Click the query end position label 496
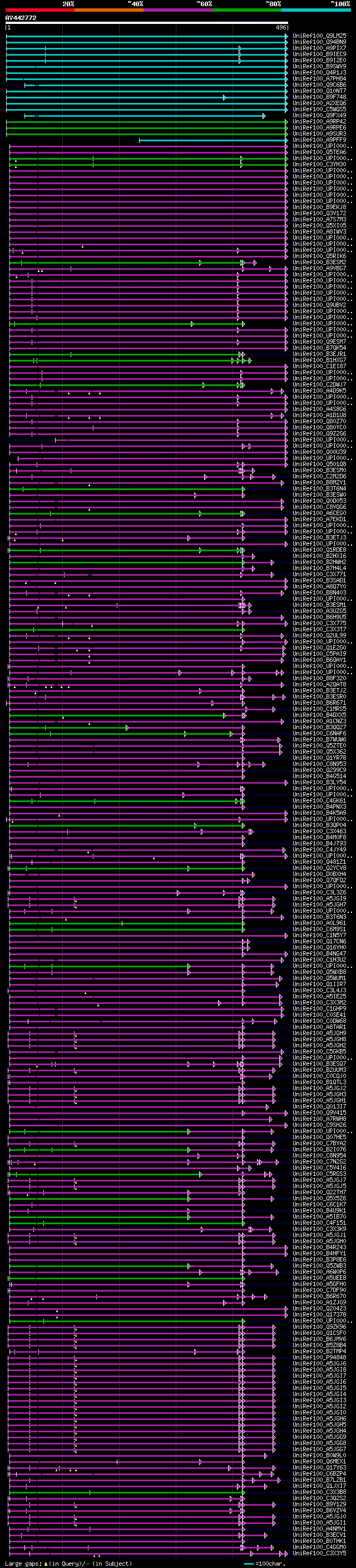 click(281, 27)
